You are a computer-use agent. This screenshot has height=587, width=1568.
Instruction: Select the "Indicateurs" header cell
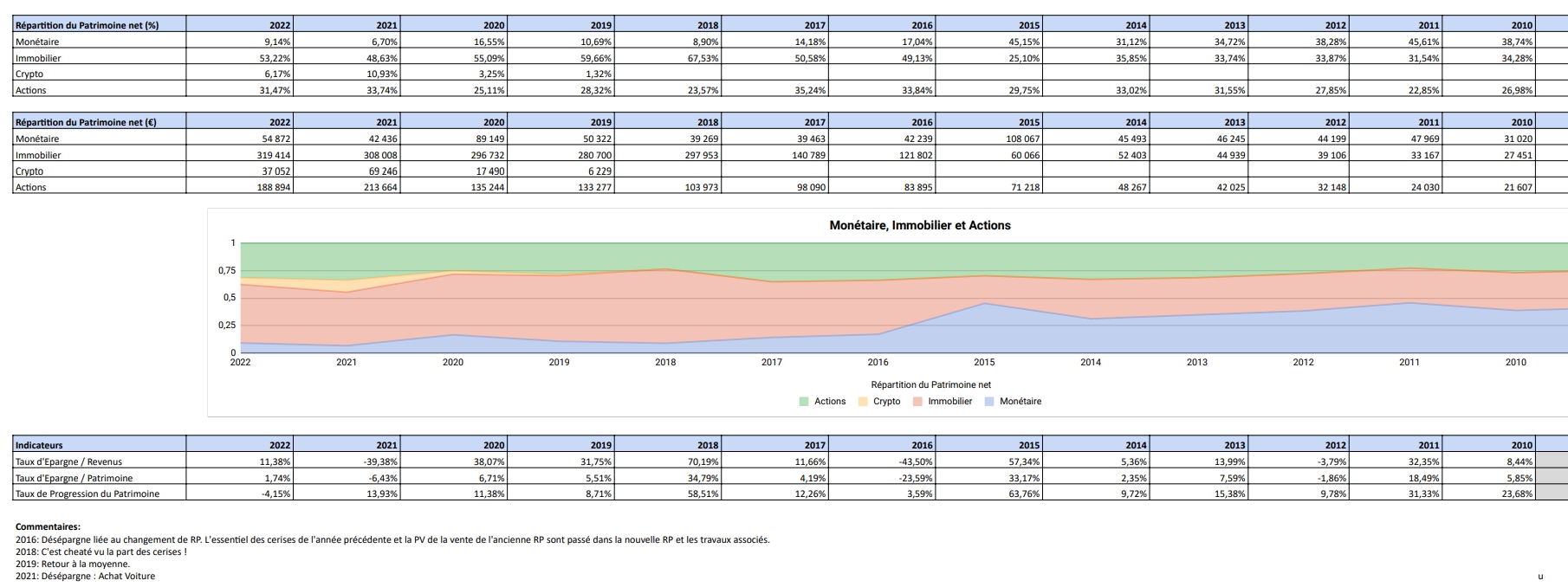[x=99, y=445]
